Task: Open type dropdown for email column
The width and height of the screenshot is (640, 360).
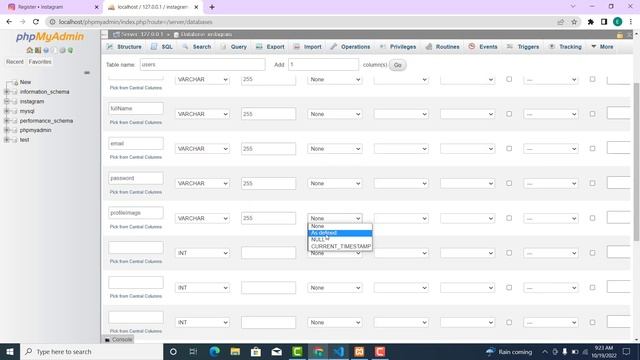Action: pyautogui.click(x=202, y=149)
